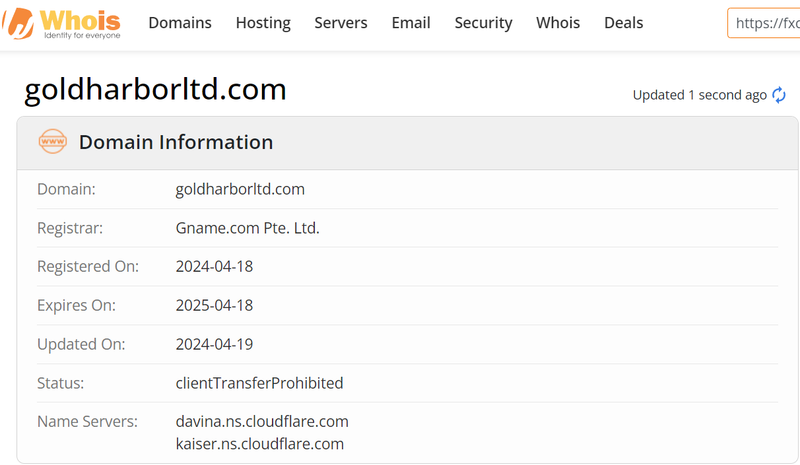Image resolution: width=800 pixels, height=465 pixels.
Task: Click the Name Servers: field label
Action: [87, 422]
